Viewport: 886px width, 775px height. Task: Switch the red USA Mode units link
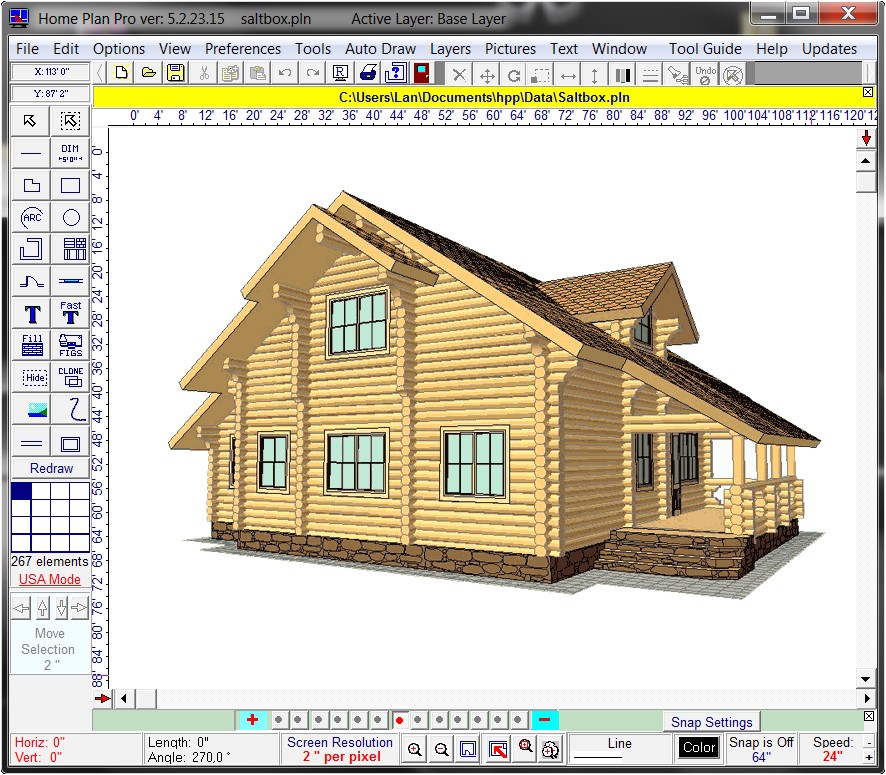(x=50, y=579)
